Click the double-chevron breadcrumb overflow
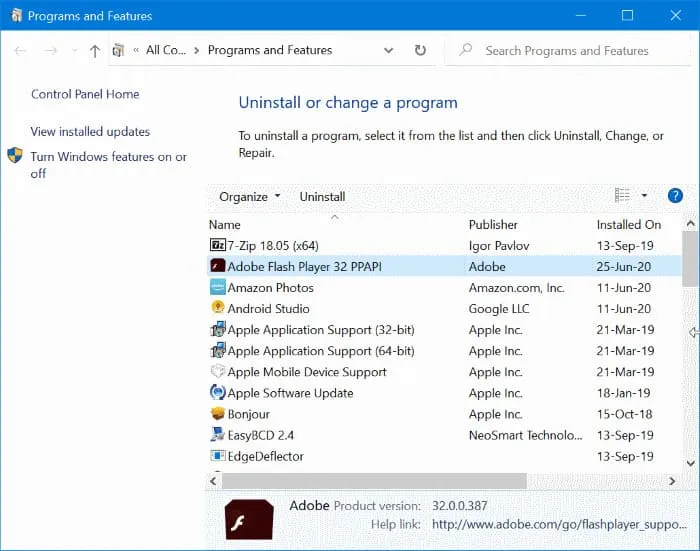This screenshot has height=551, width=700. (136, 50)
